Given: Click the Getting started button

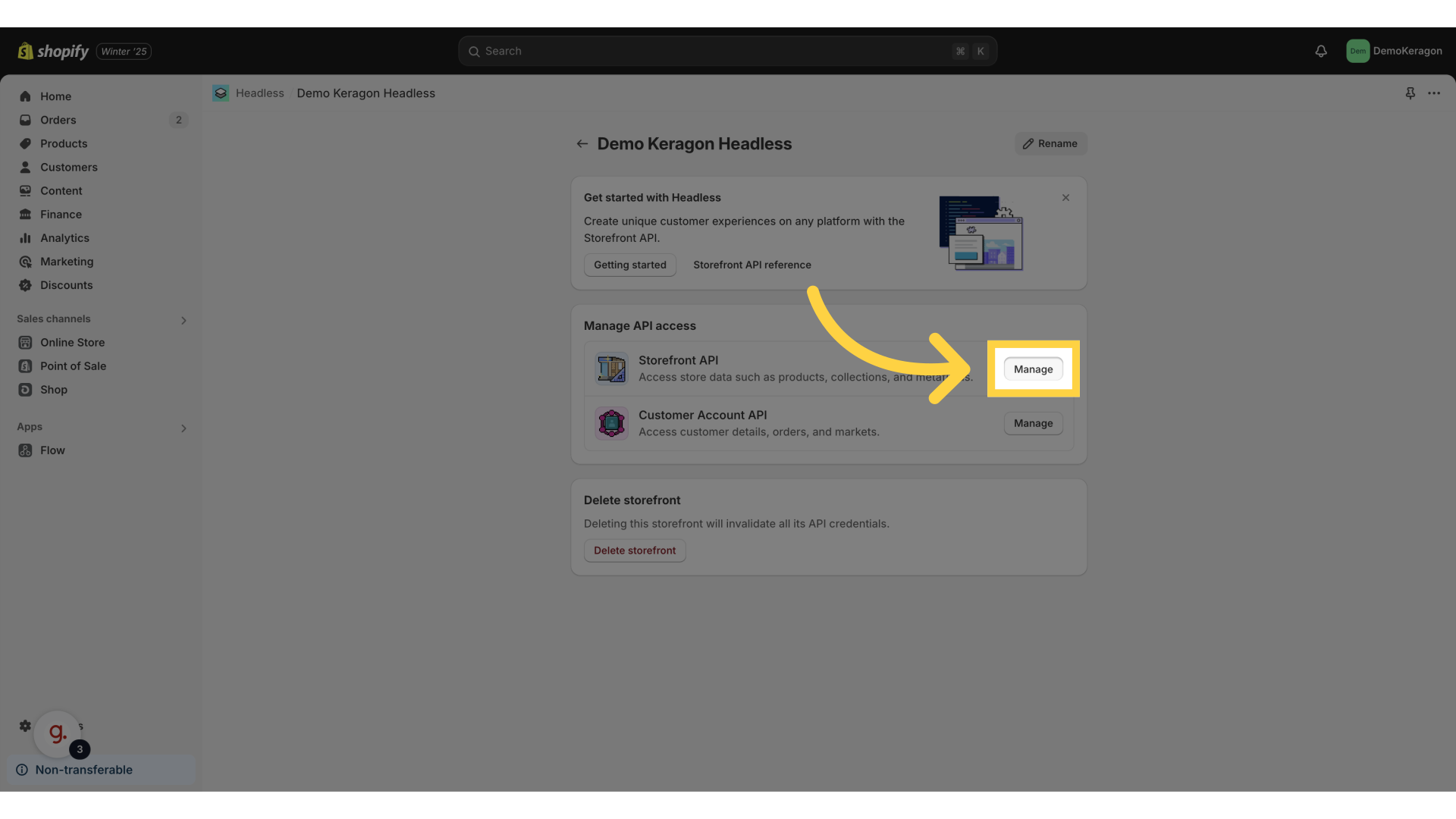Looking at the screenshot, I should tap(629, 265).
